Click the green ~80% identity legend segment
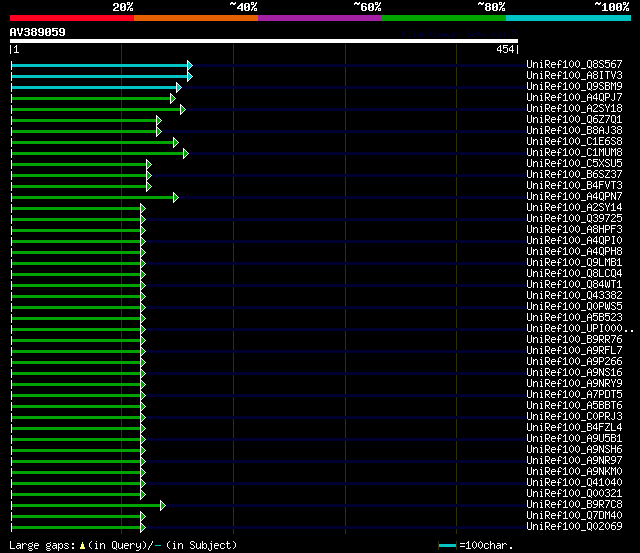 (x=444, y=18)
